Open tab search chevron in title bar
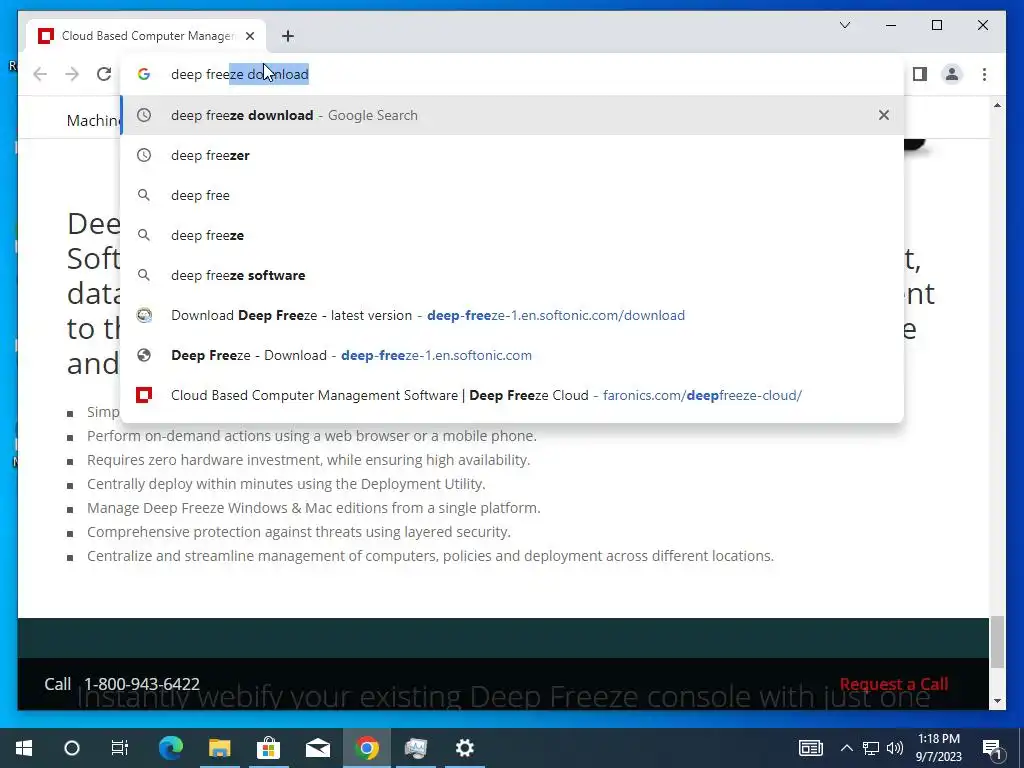The width and height of the screenshot is (1024, 768). pyautogui.click(x=845, y=25)
